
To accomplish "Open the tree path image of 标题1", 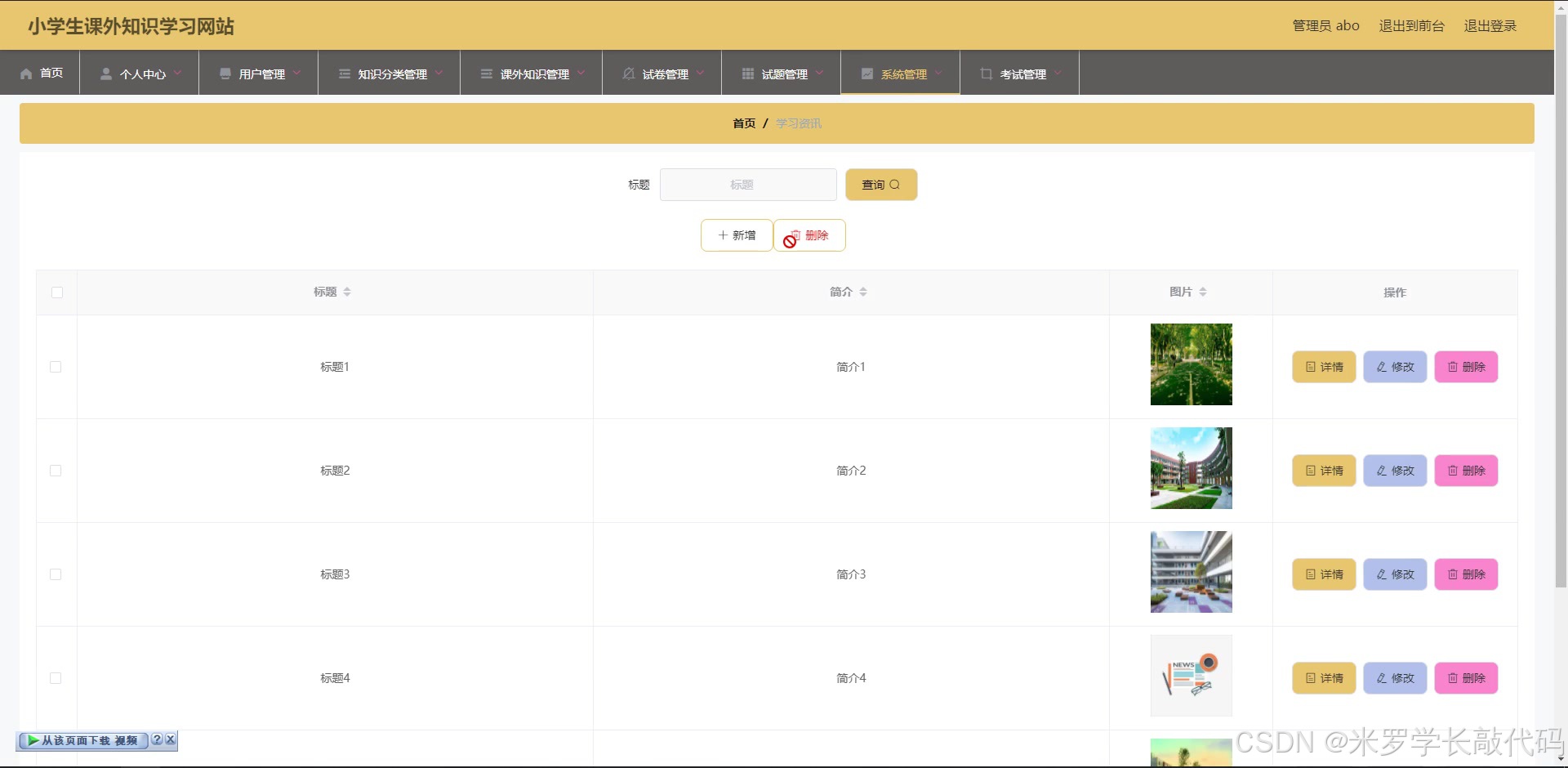I will click(1191, 364).
